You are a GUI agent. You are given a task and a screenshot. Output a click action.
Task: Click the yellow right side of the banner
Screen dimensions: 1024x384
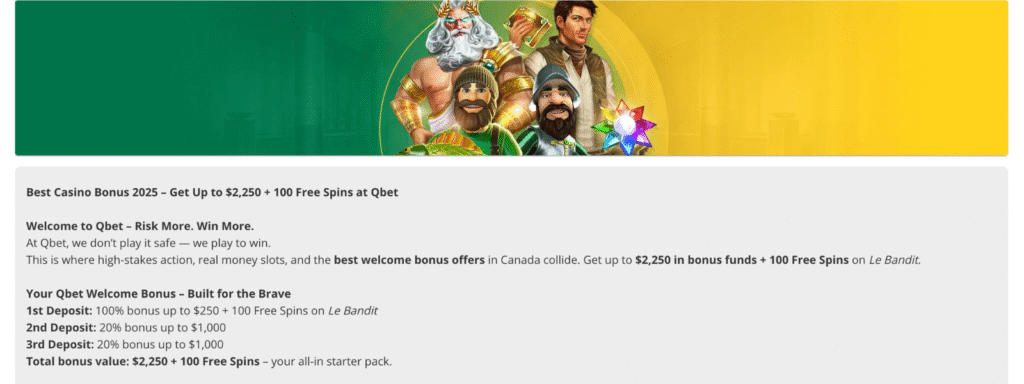pos(836,78)
